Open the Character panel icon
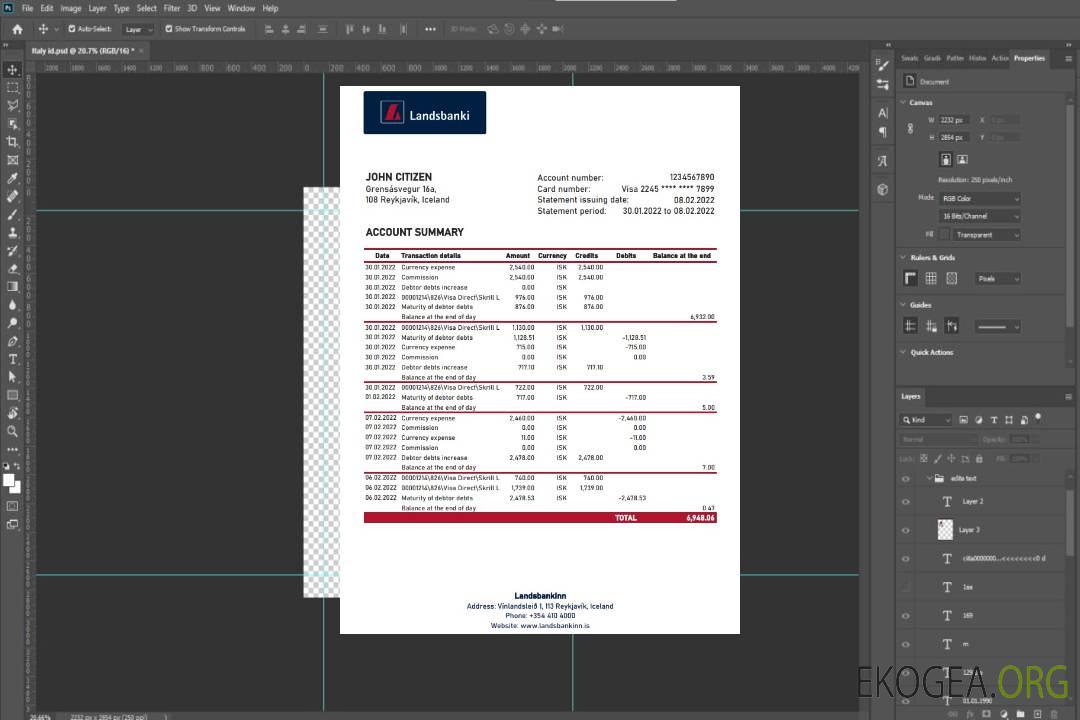 point(883,113)
